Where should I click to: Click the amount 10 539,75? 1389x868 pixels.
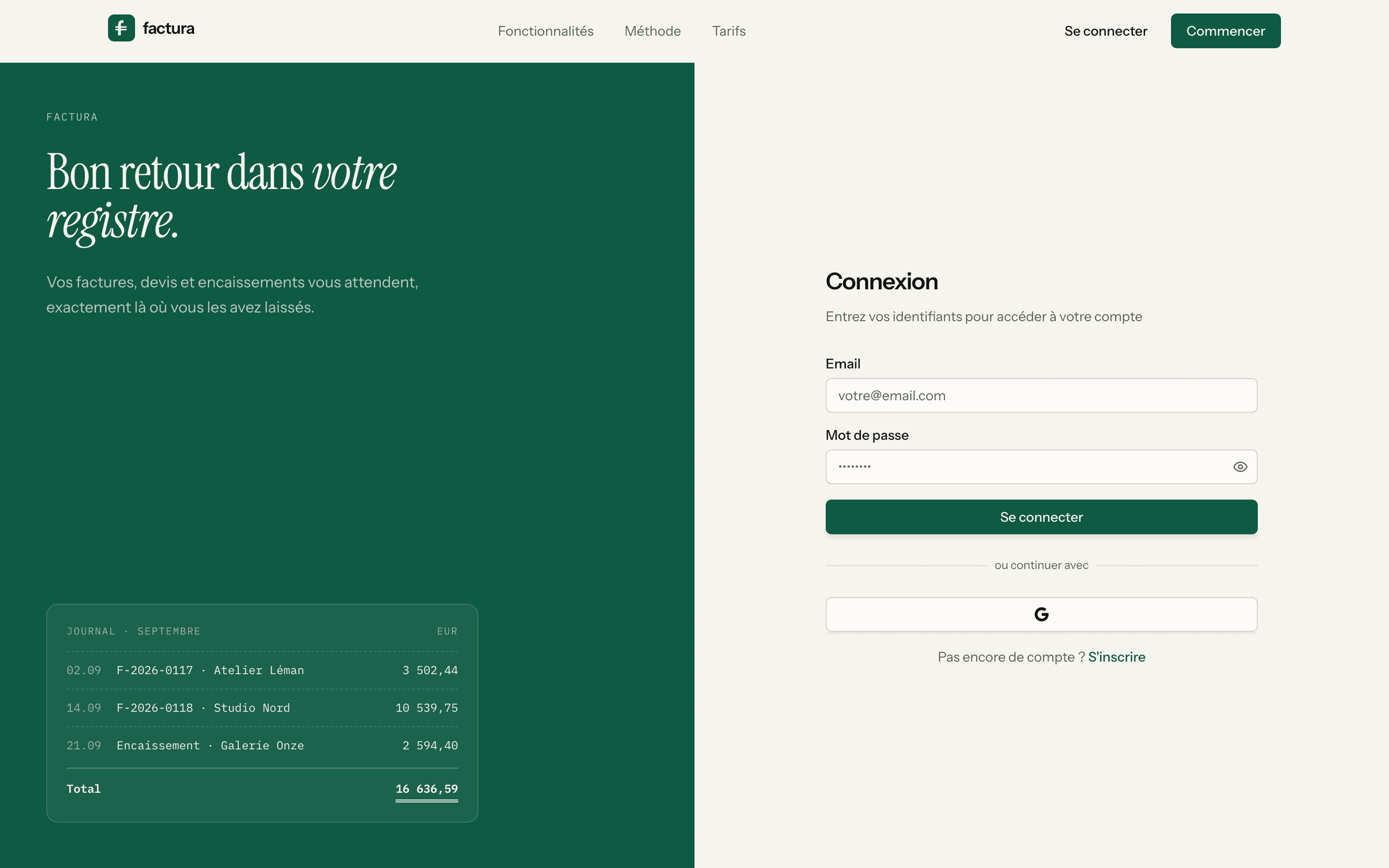click(x=426, y=708)
